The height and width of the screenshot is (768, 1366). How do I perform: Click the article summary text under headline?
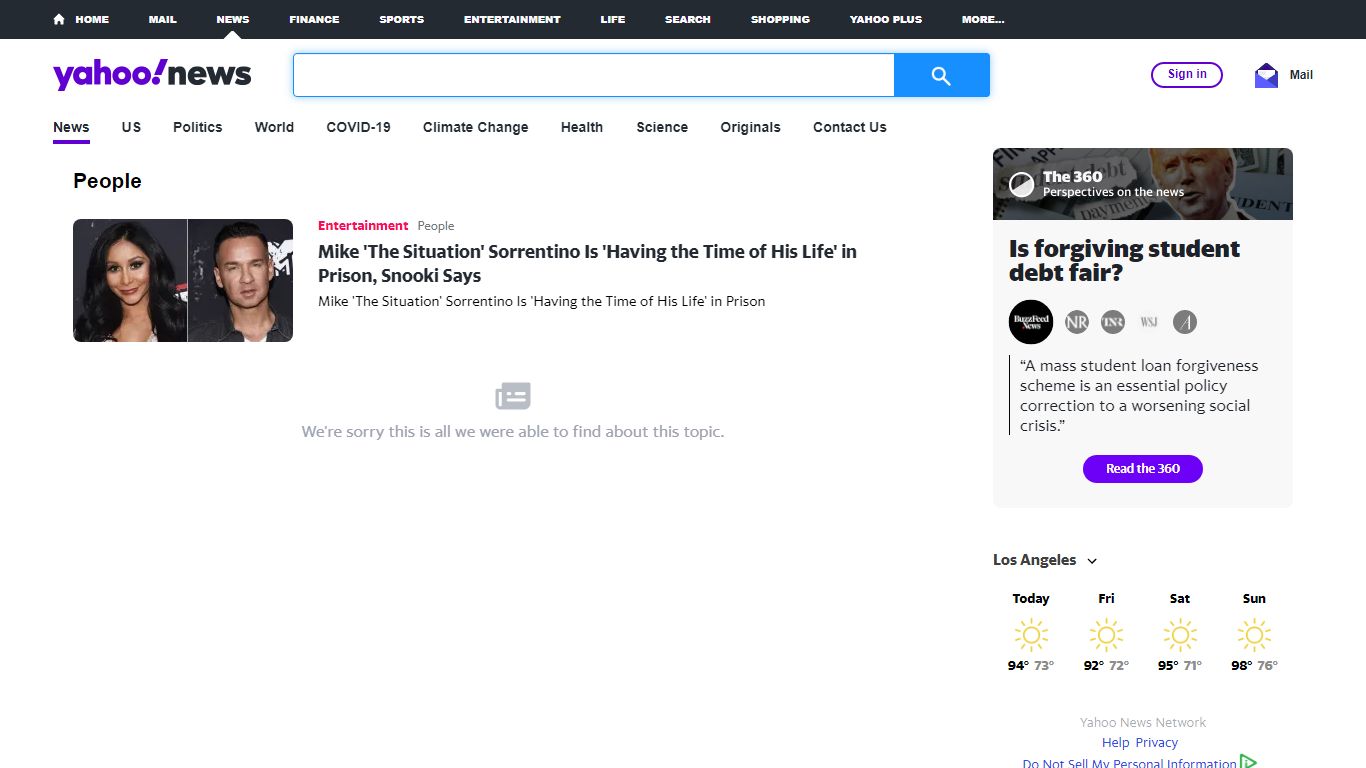coord(541,301)
